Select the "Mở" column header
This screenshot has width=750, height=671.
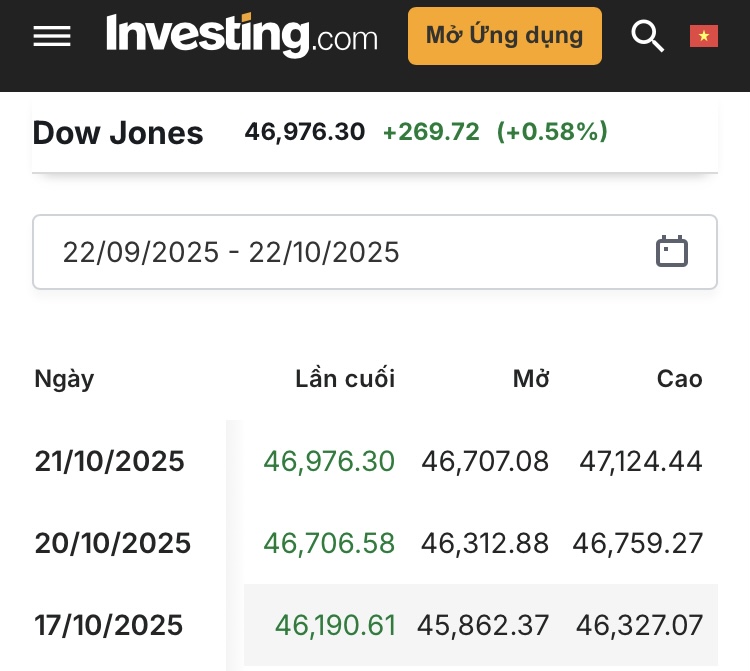[531, 379]
